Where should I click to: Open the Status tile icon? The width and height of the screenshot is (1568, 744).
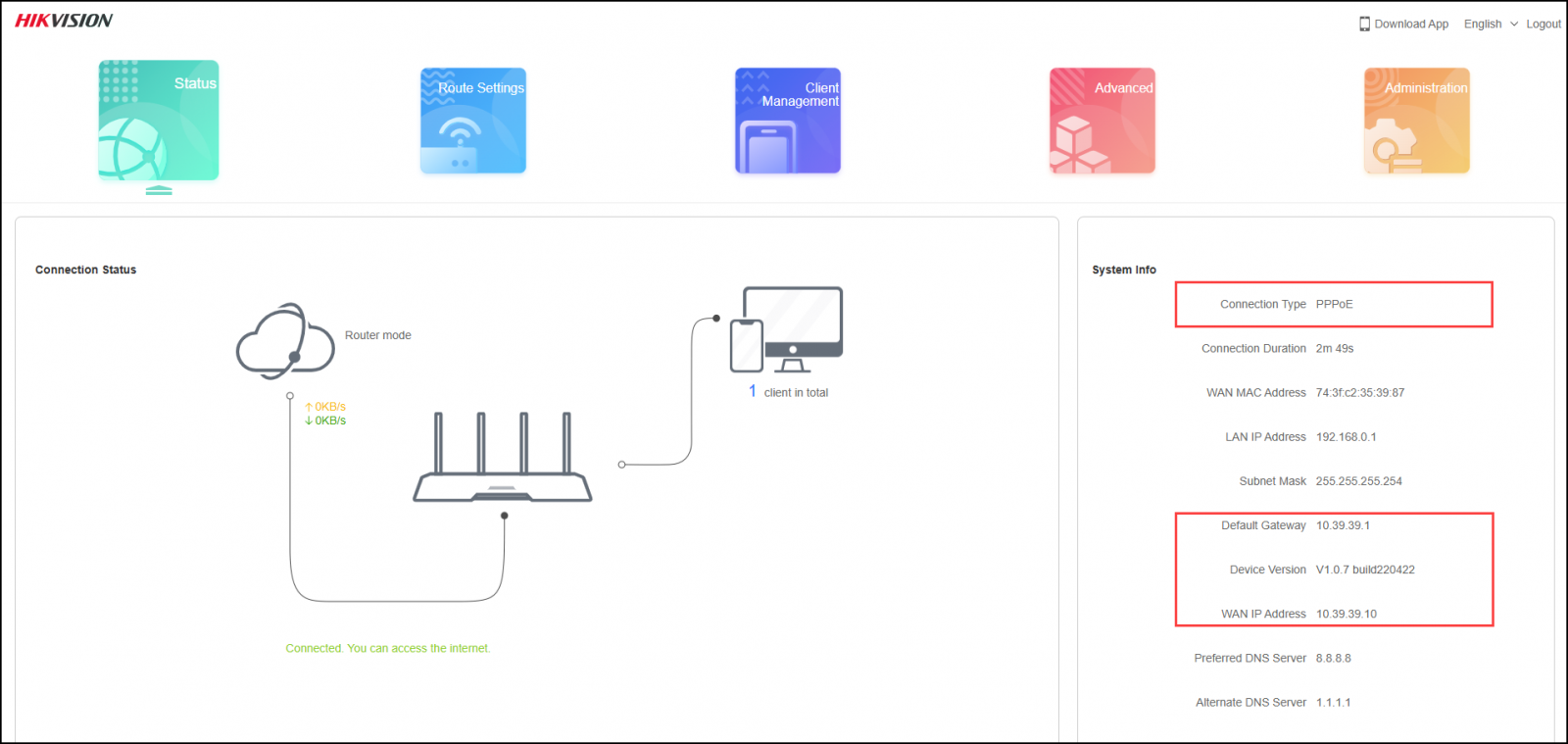tap(158, 121)
